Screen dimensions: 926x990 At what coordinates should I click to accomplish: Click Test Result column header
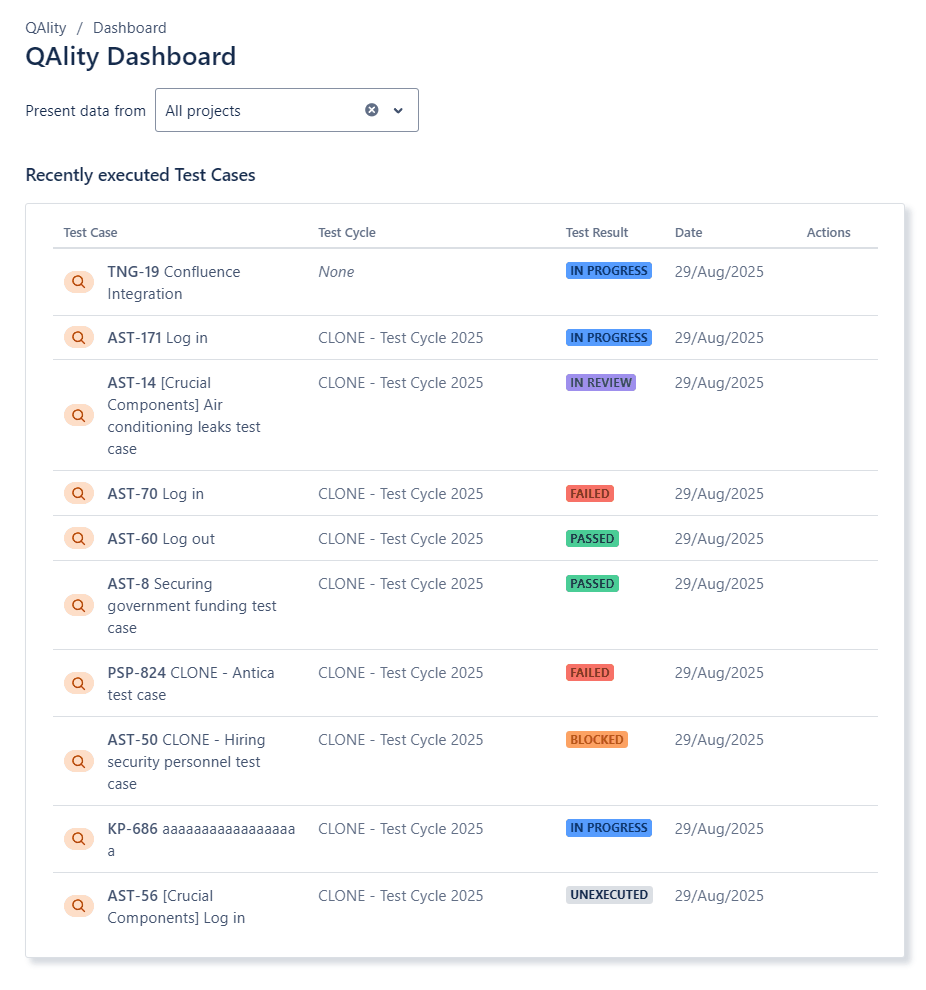click(x=597, y=232)
